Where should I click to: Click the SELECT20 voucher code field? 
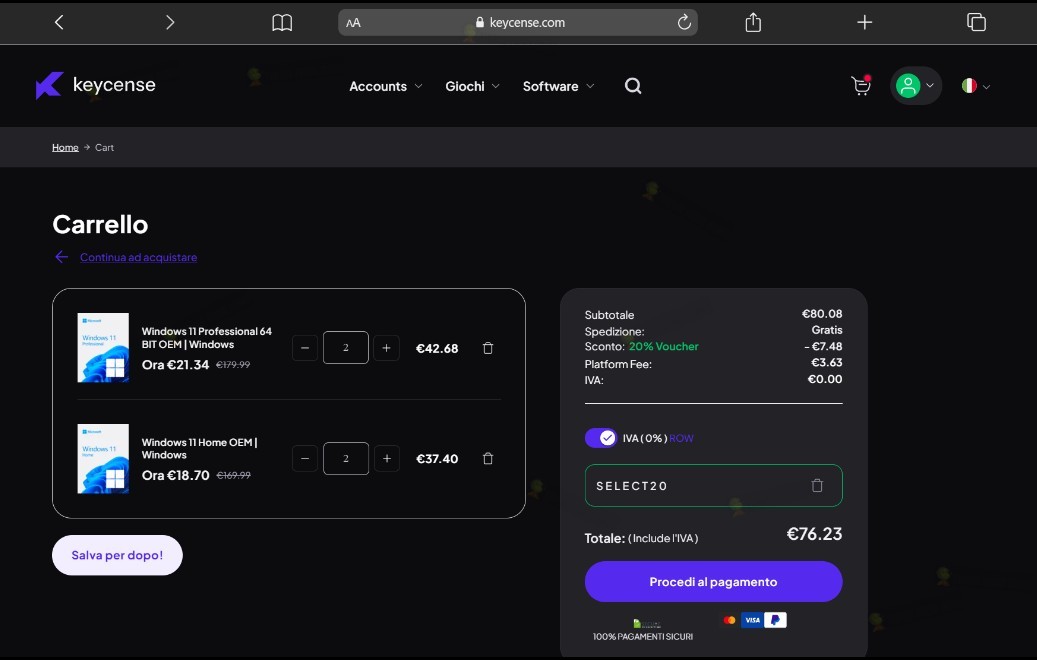coord(714,485)
